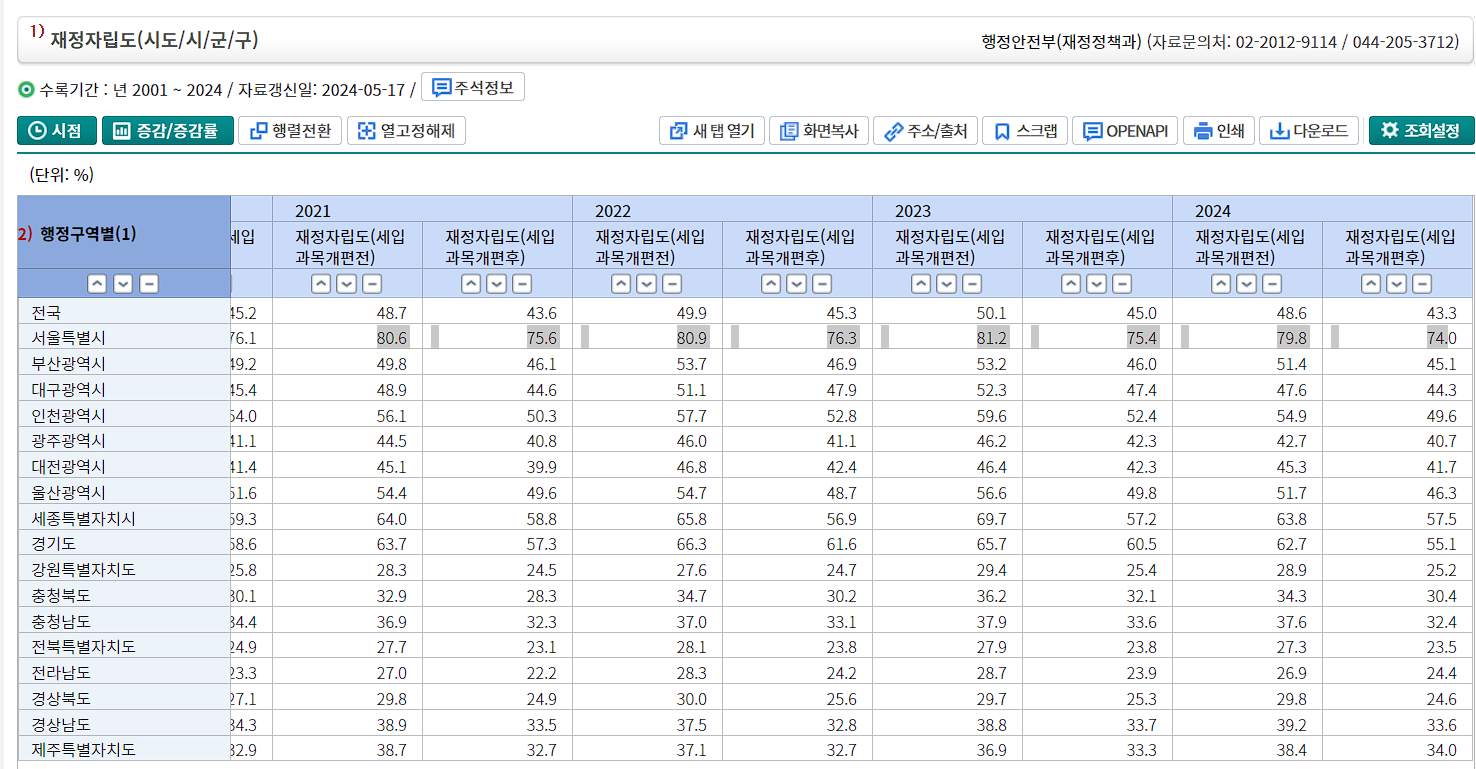Swap rows and columns with 행렬전환
1476x769 pixels.
[x=290, y=131]
